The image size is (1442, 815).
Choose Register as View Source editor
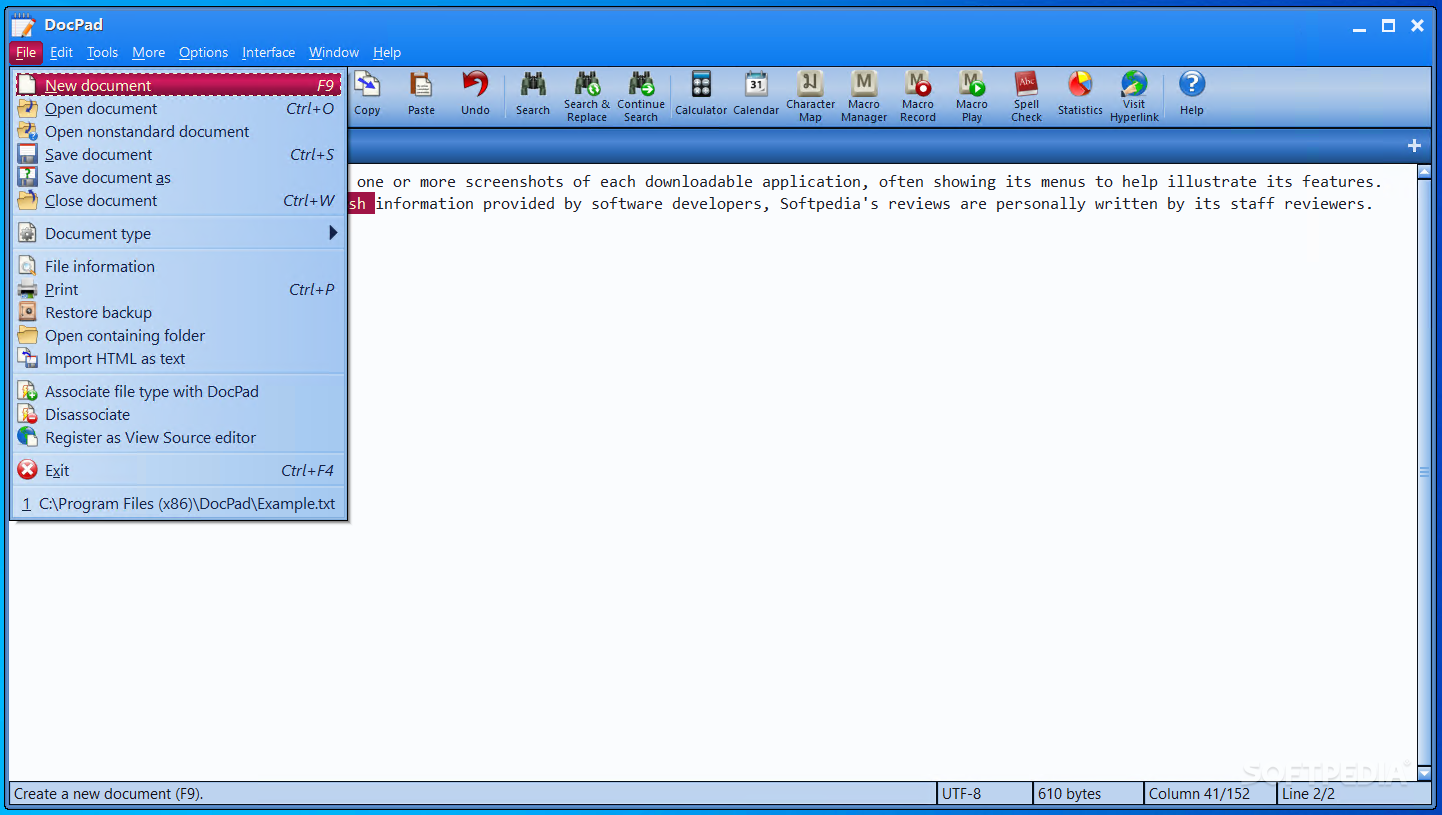point(179,438)
